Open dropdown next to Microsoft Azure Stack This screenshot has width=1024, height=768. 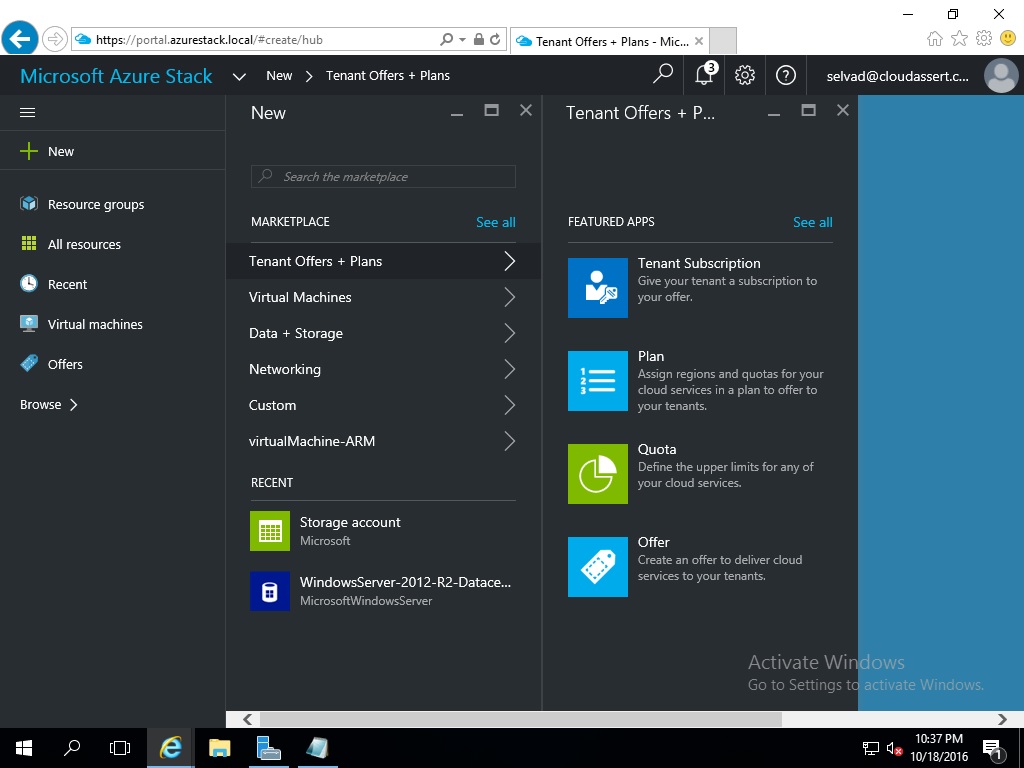239,76
